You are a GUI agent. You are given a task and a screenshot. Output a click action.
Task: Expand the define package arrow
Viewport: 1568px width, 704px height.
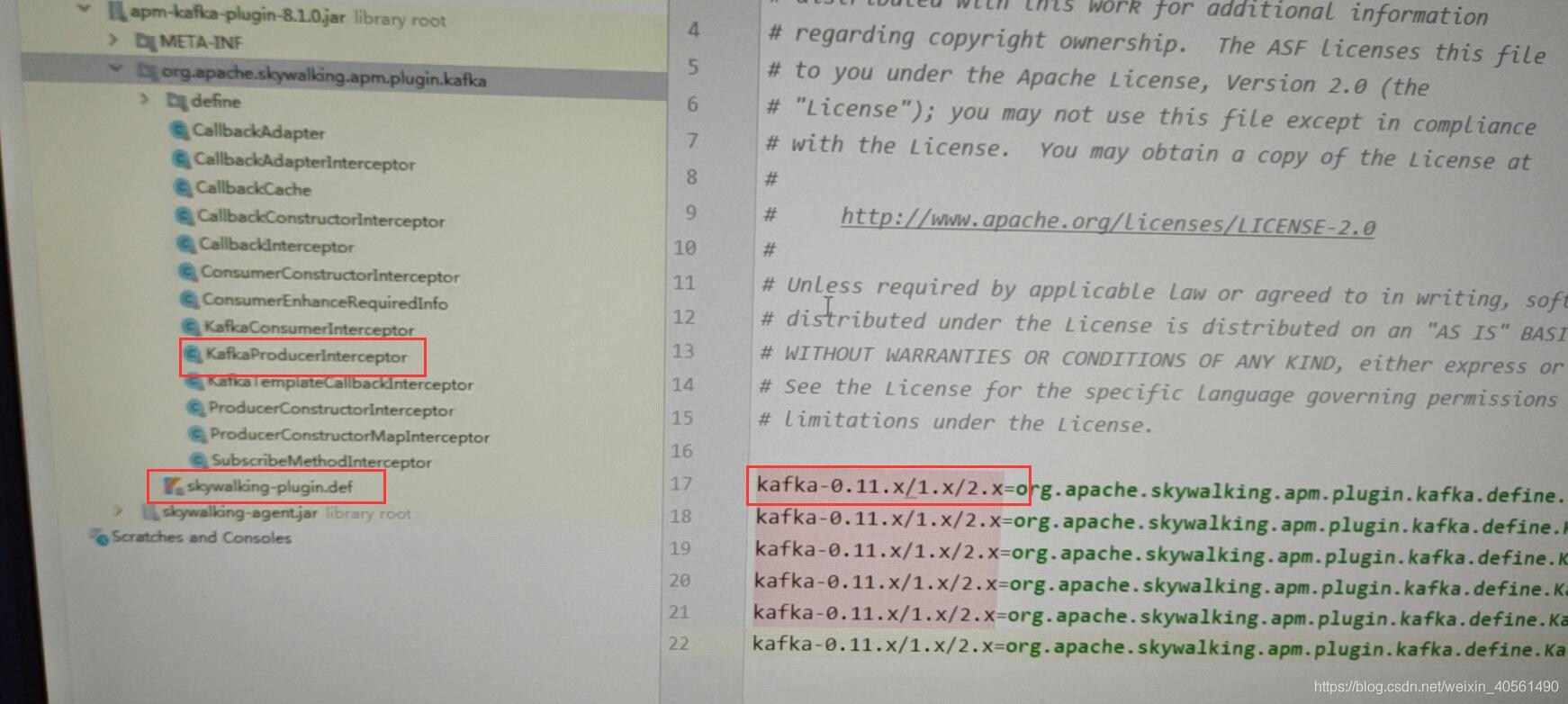[x=145, y=99]
